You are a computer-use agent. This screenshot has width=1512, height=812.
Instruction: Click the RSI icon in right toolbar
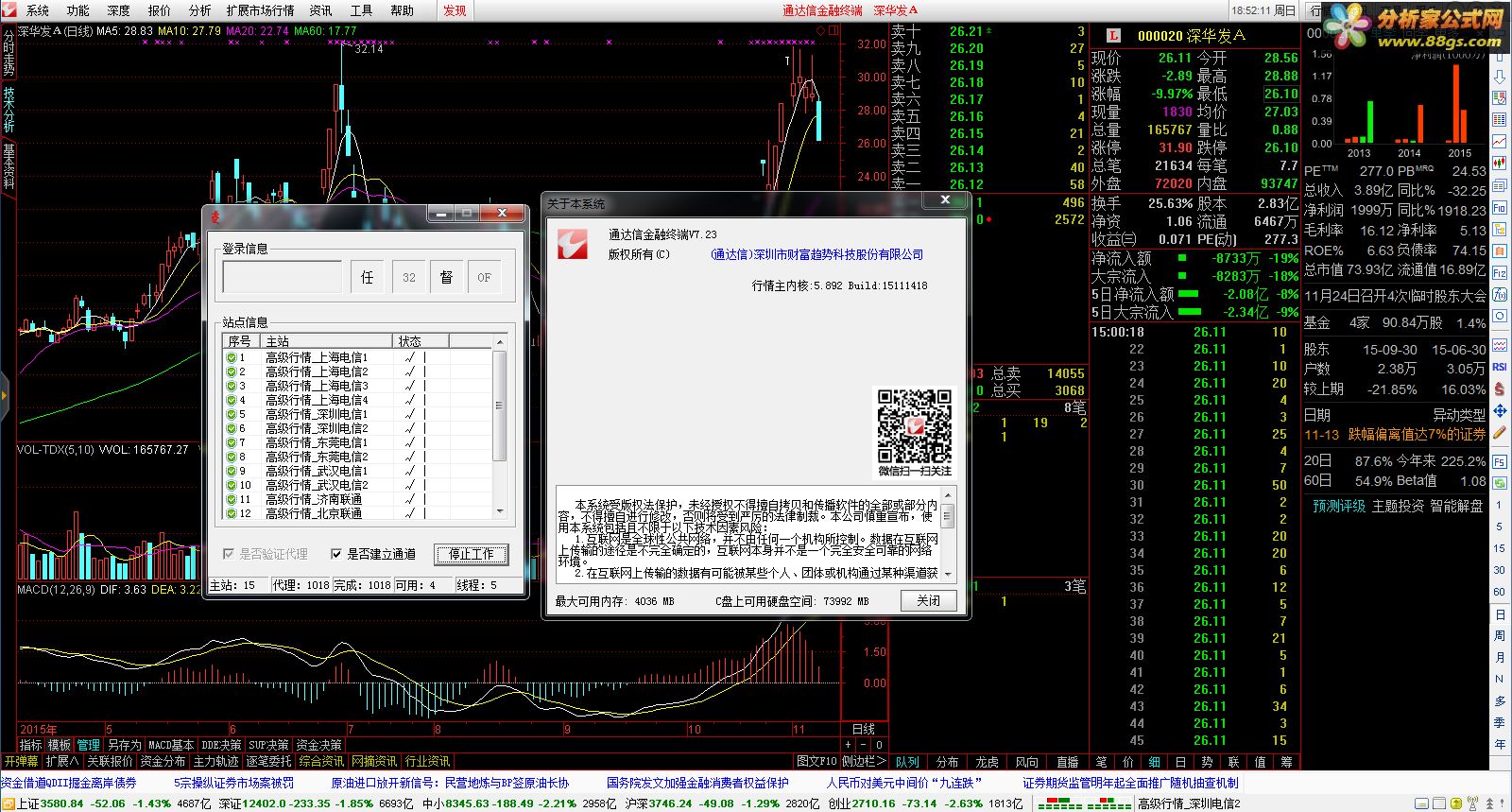[x=1500, y=367]
